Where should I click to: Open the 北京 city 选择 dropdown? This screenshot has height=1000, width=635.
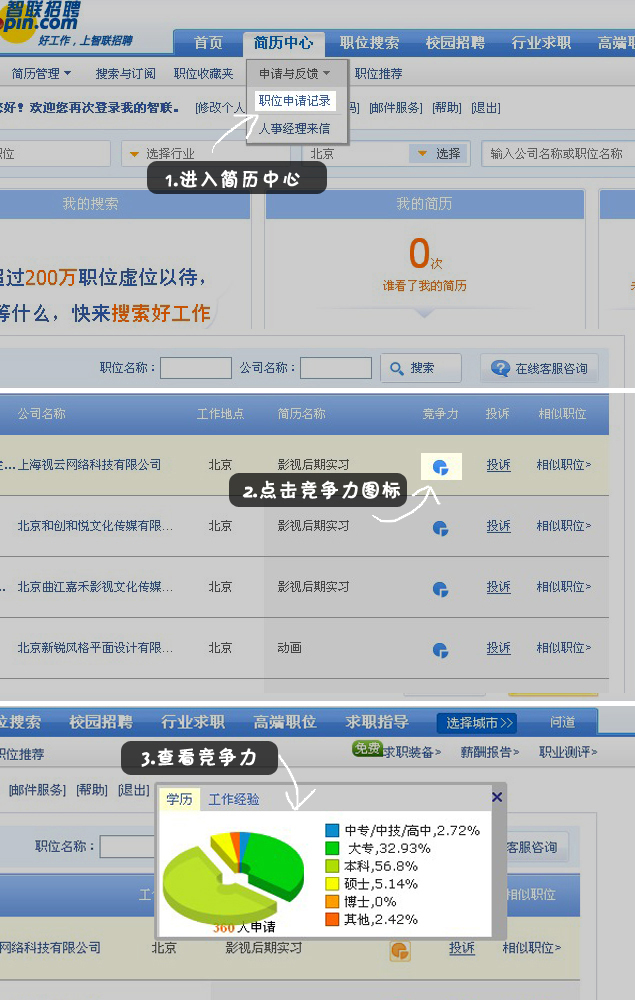(x=423, y=154)
